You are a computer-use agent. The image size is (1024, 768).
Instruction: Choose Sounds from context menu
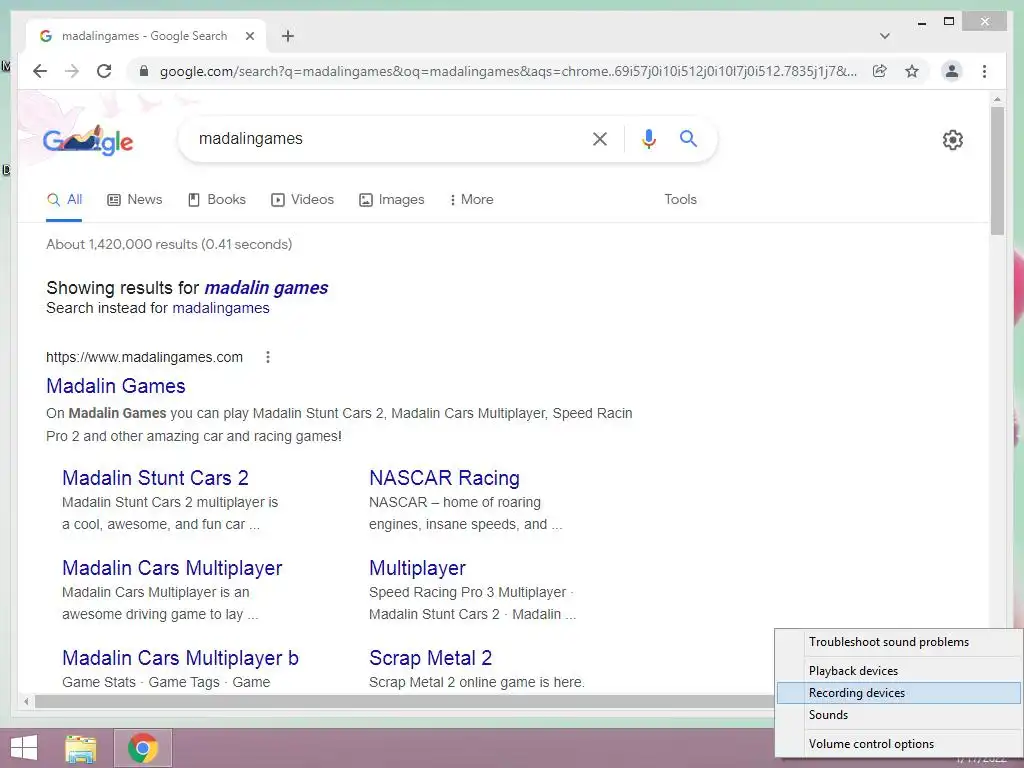[x=898, y=715]
